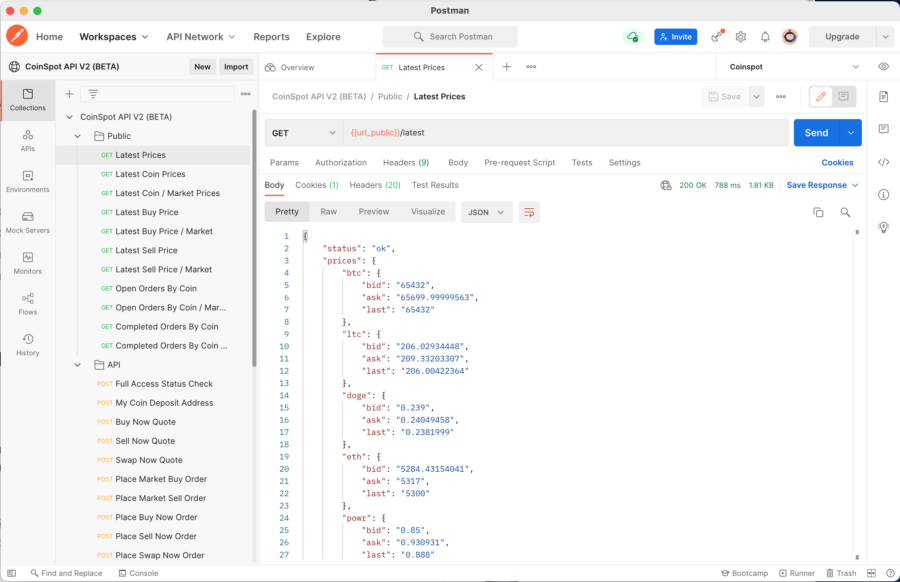Open the Test Results tab
This screenshot has width=900, height=582.
pos(435,185)
